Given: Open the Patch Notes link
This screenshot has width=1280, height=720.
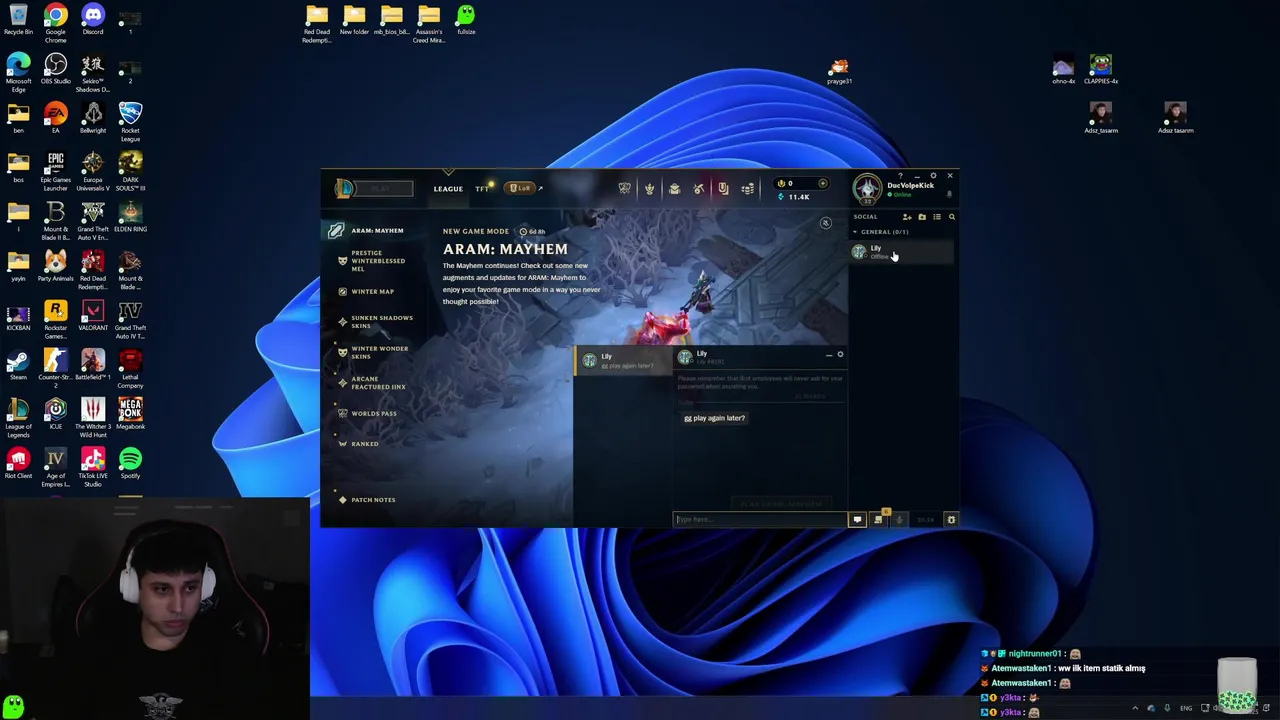Looking at the screenshot, I should pyautogui.click(x=366, y=500).
